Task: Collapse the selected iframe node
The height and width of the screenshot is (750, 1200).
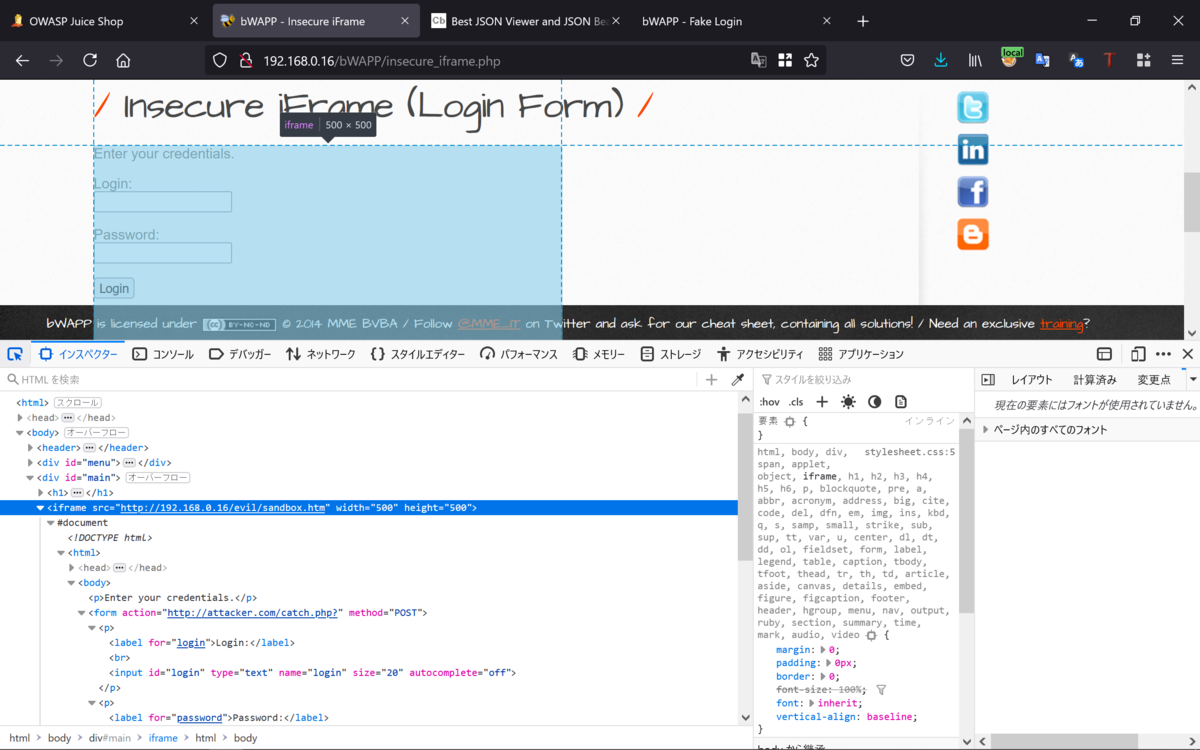Action: 41,508
